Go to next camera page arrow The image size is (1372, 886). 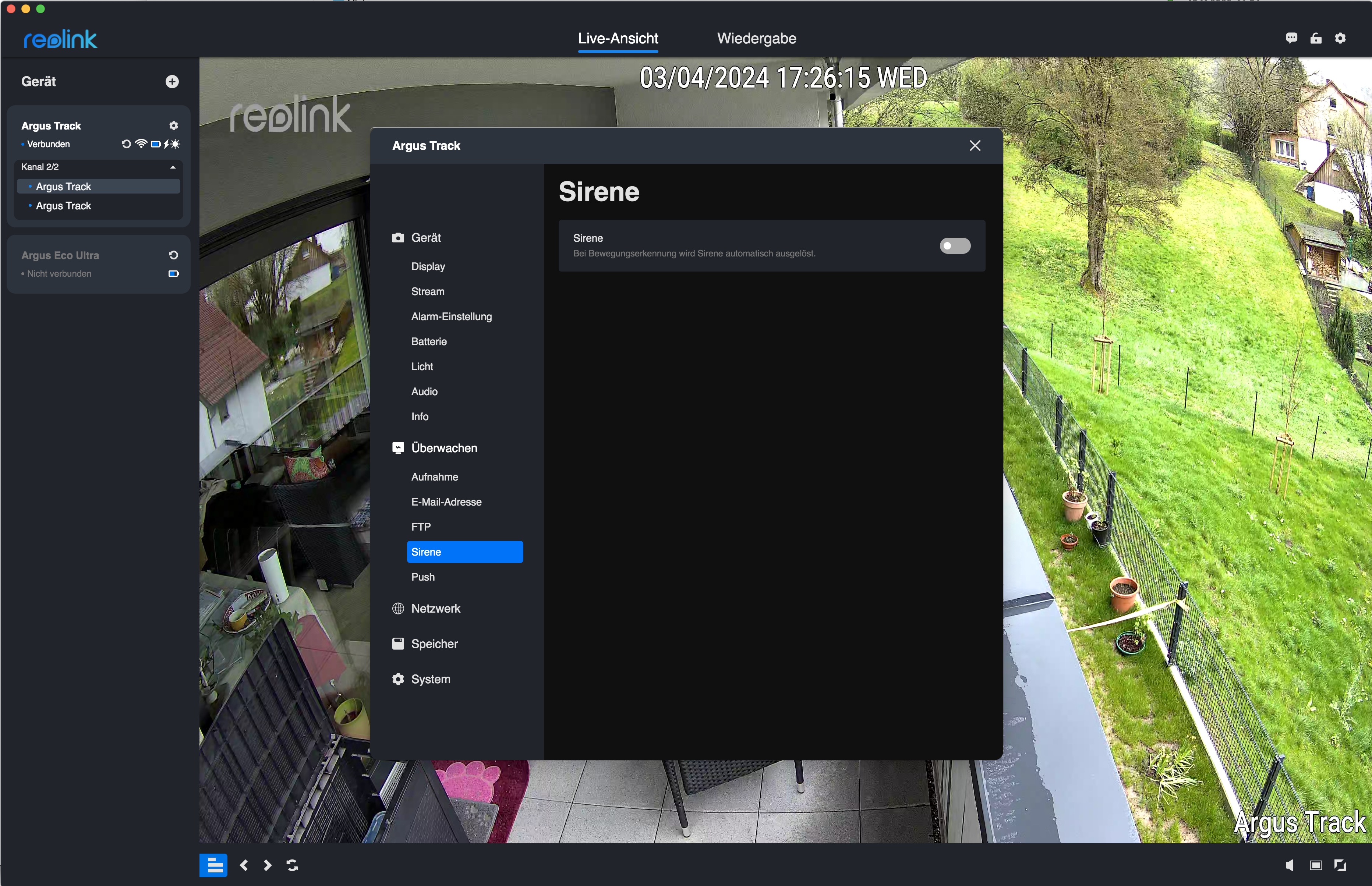[268, 865]
